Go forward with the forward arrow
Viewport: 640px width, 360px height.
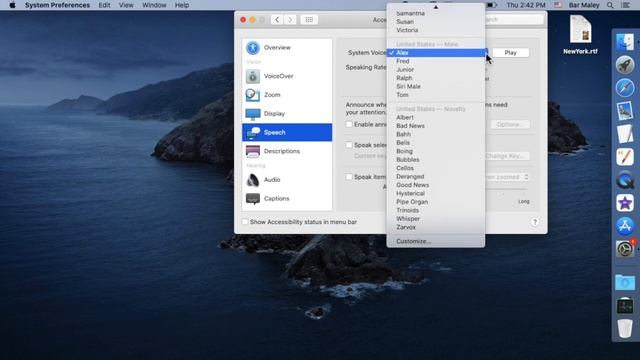290,20
